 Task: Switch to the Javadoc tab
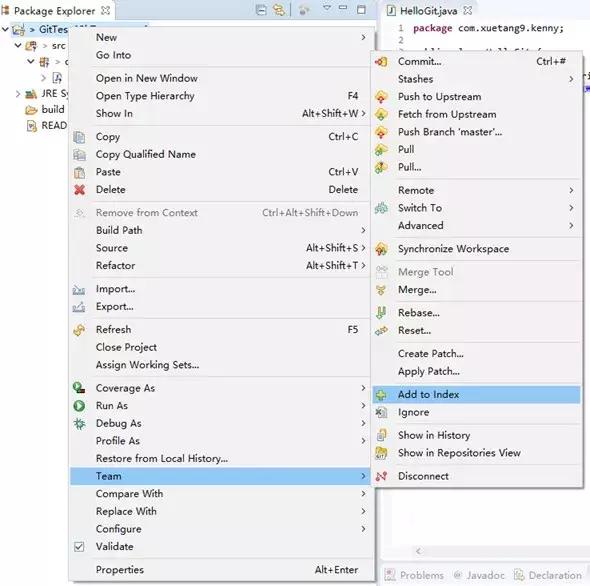click(479, 575)
